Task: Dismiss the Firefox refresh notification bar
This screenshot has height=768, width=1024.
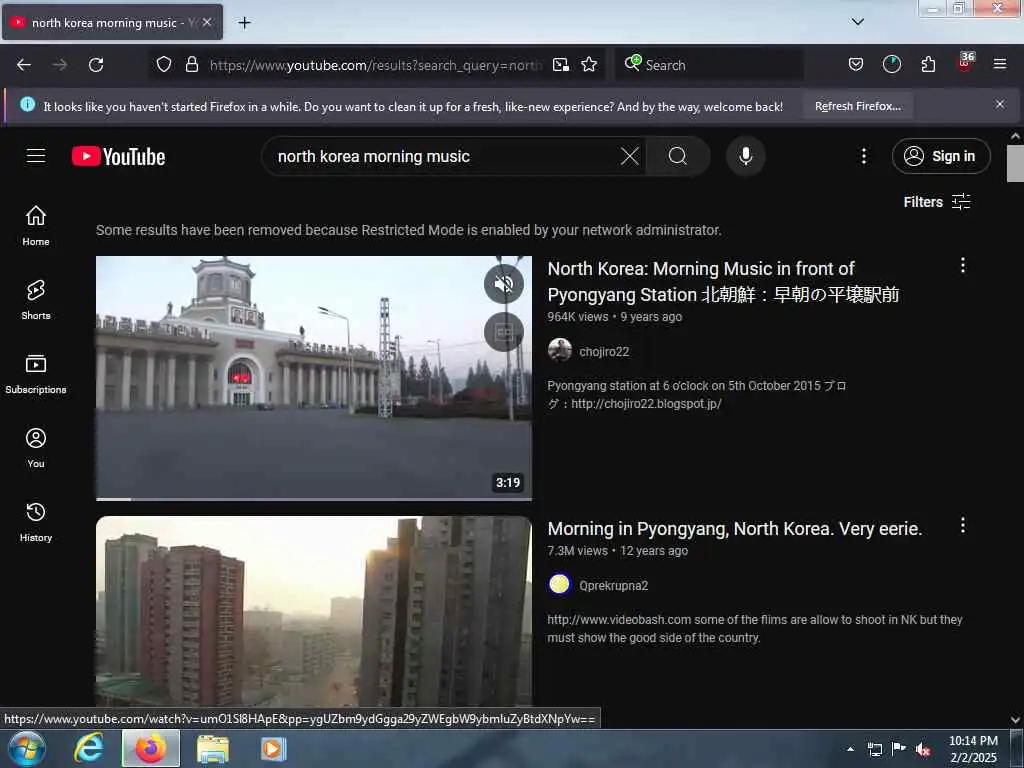Action: (x=1000, y=104)
